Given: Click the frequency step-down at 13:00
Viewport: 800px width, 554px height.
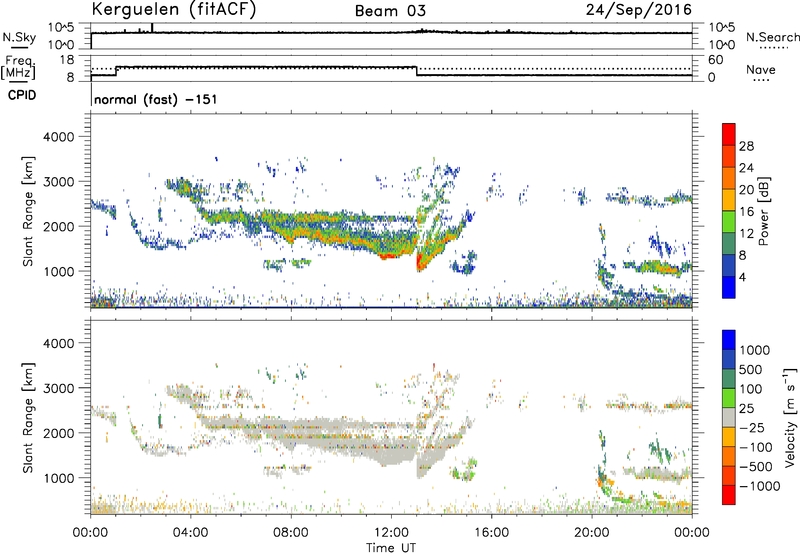Looking at the screenshot, I should (417, 71).
